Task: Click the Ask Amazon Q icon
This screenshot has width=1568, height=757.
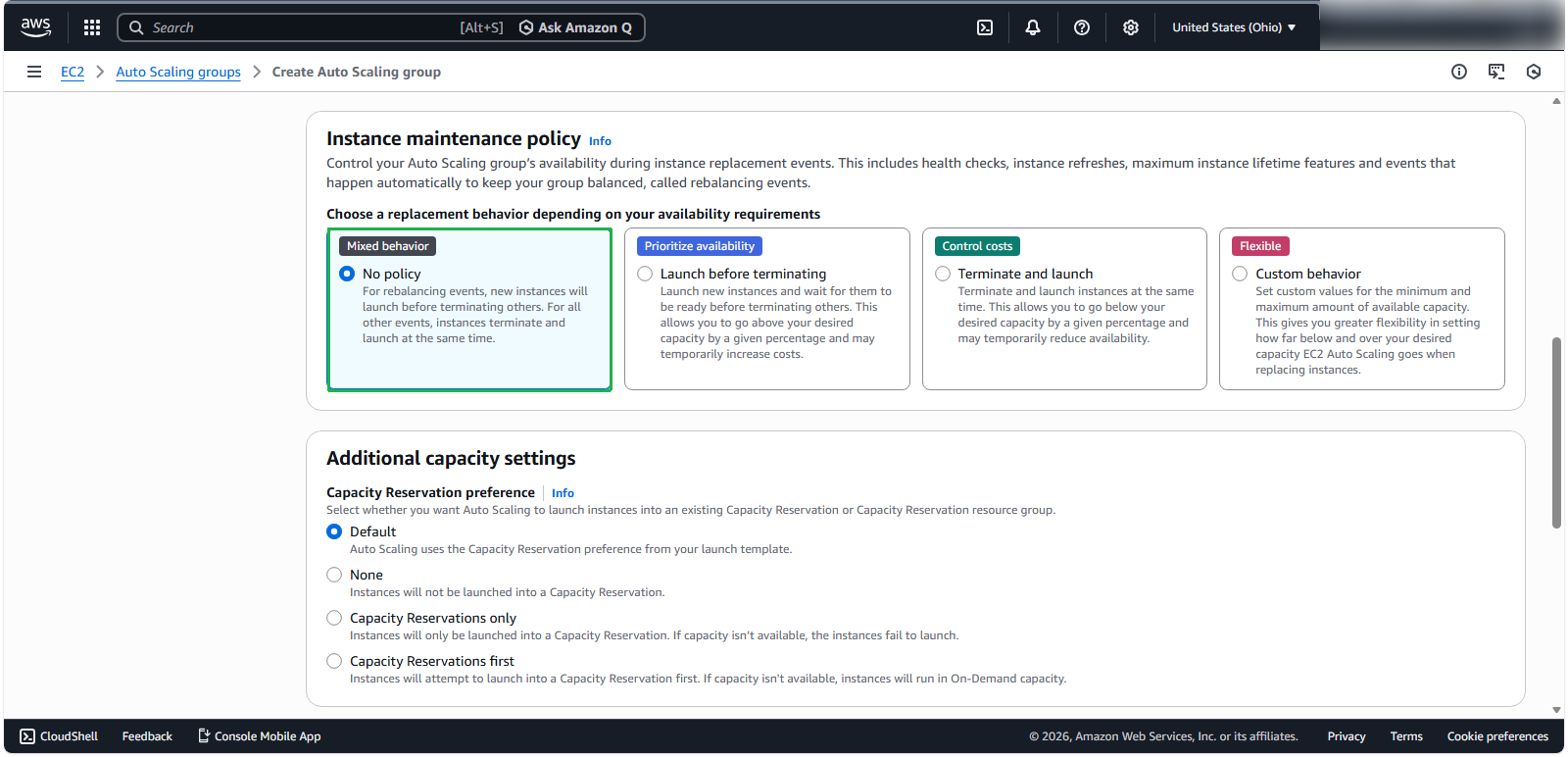Action: [526, 27]
